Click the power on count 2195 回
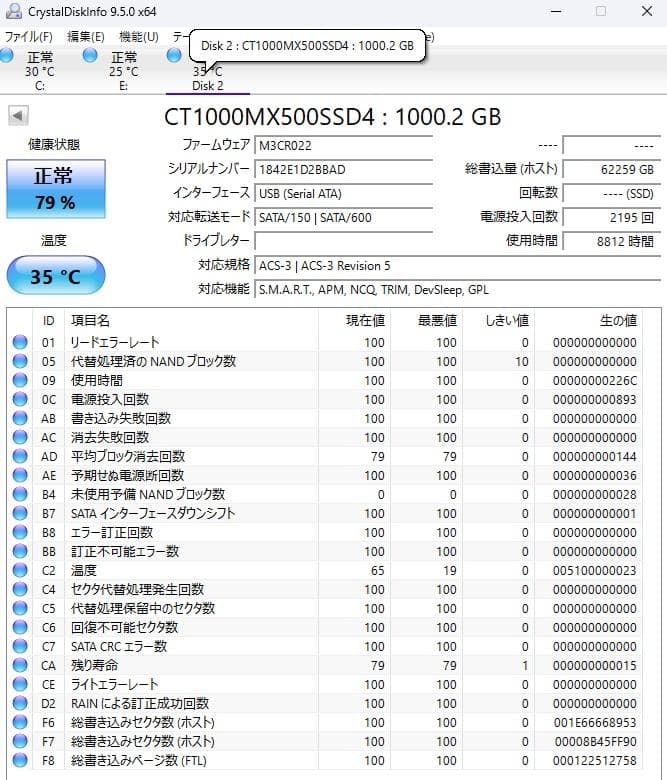Image resolution: width=667 pixels, height=780 pixels. point(611,217)
